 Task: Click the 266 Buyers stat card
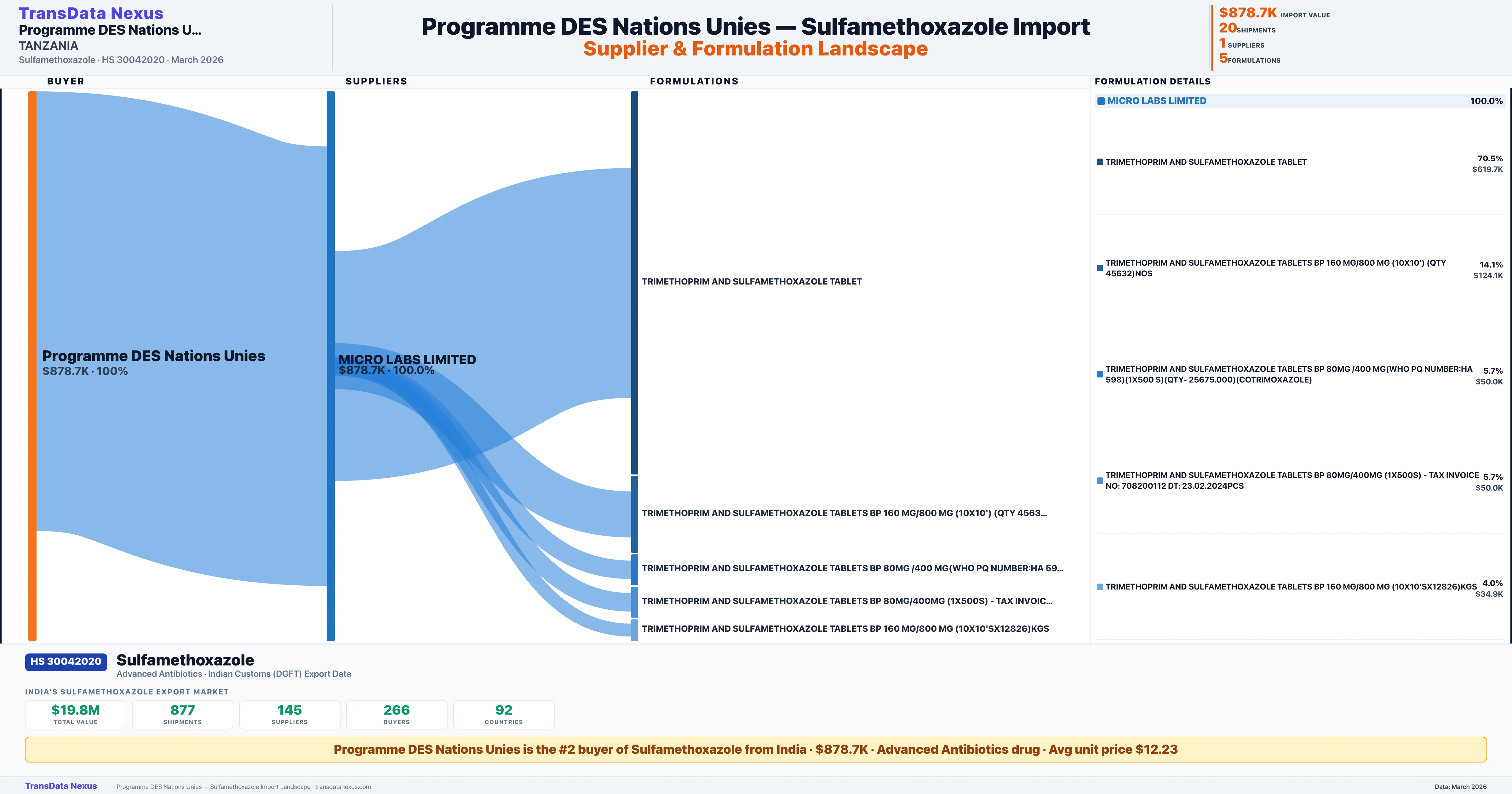point(397,714)
